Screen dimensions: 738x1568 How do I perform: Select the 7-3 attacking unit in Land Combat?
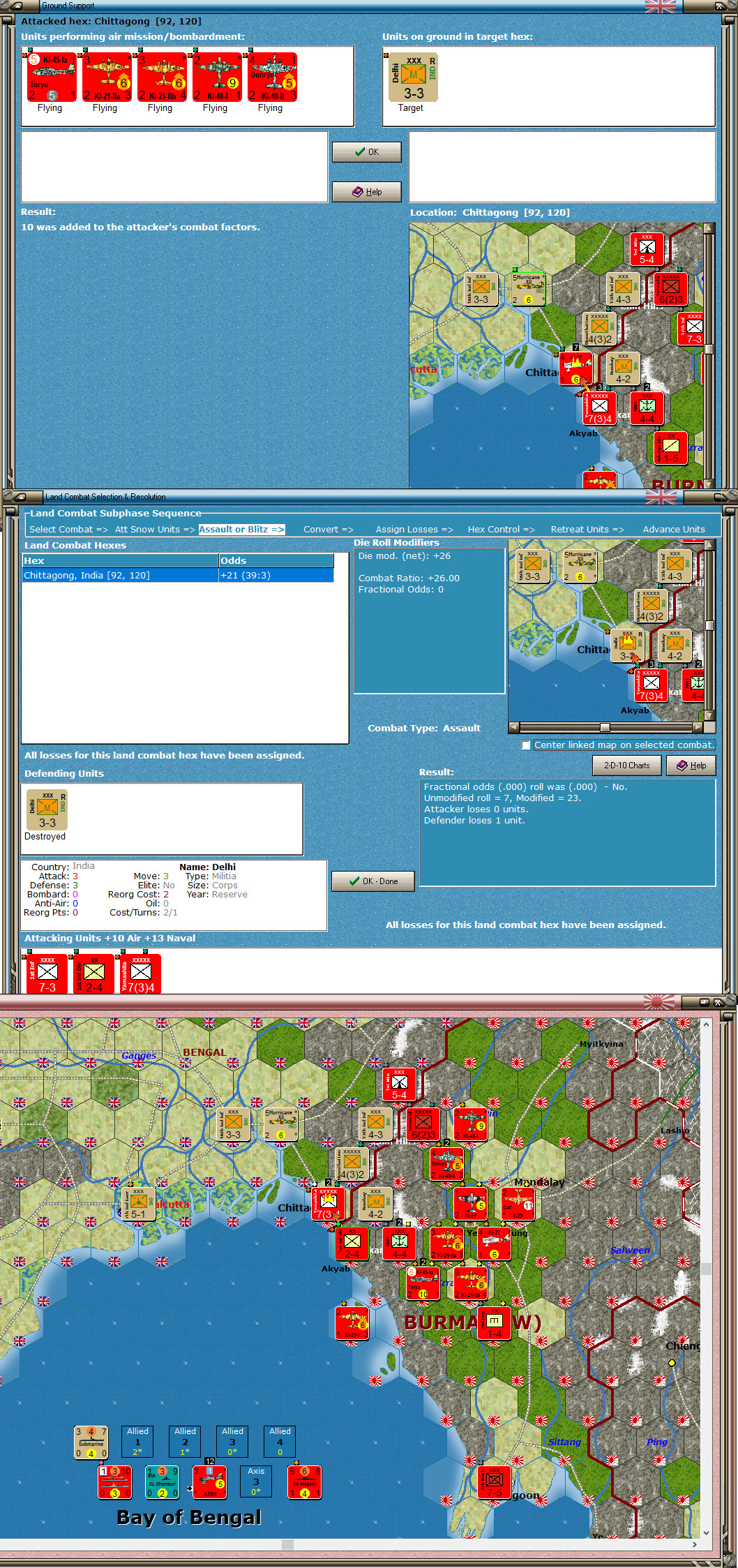tap(47, 973)
